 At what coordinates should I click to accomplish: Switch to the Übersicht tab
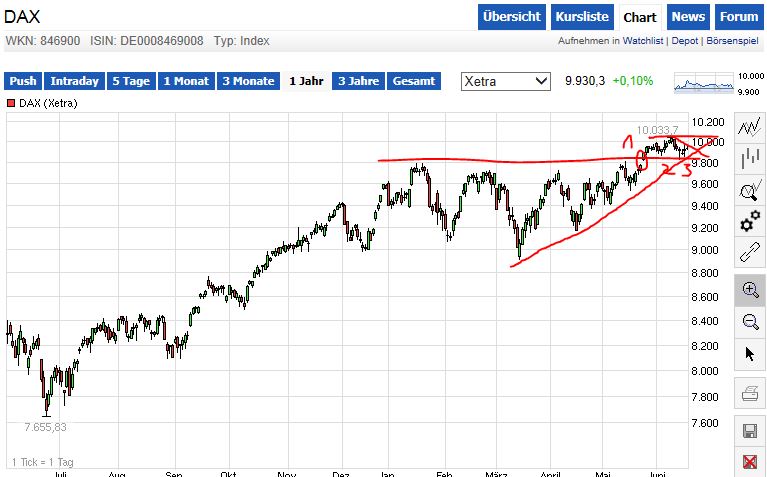pyautogui.click(x=511, y=17)
